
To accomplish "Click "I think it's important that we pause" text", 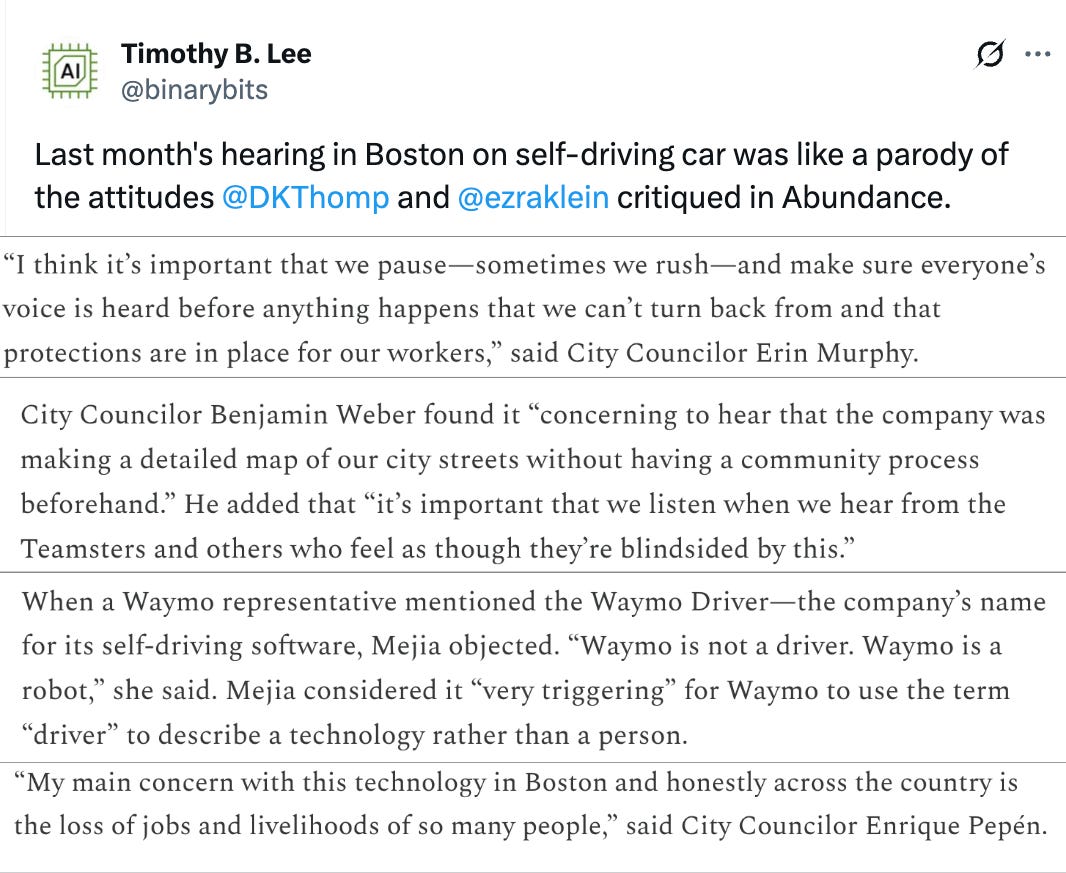I will coord(224,265).
